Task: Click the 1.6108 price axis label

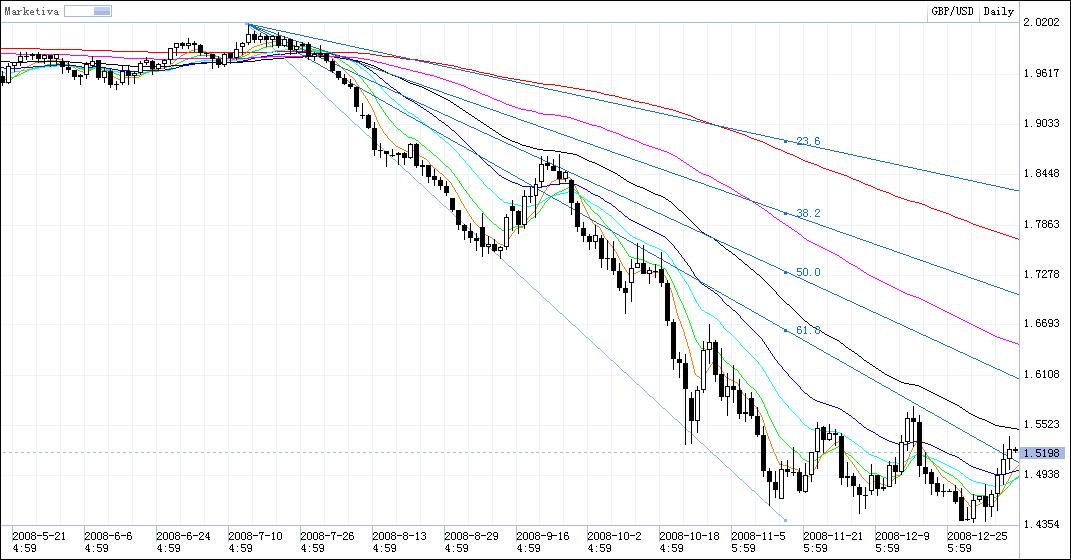Action: pyautogui.click(x=1042, y=374)
